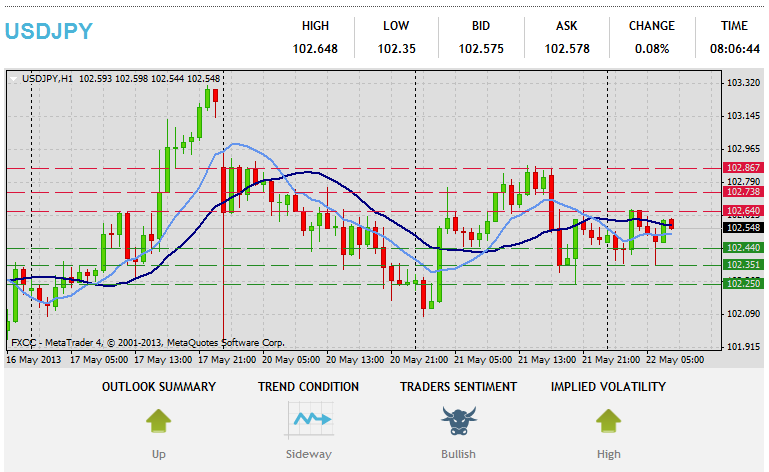Click the High volatility label
Viewport: 769px width, 472px height.
(609, 454)
